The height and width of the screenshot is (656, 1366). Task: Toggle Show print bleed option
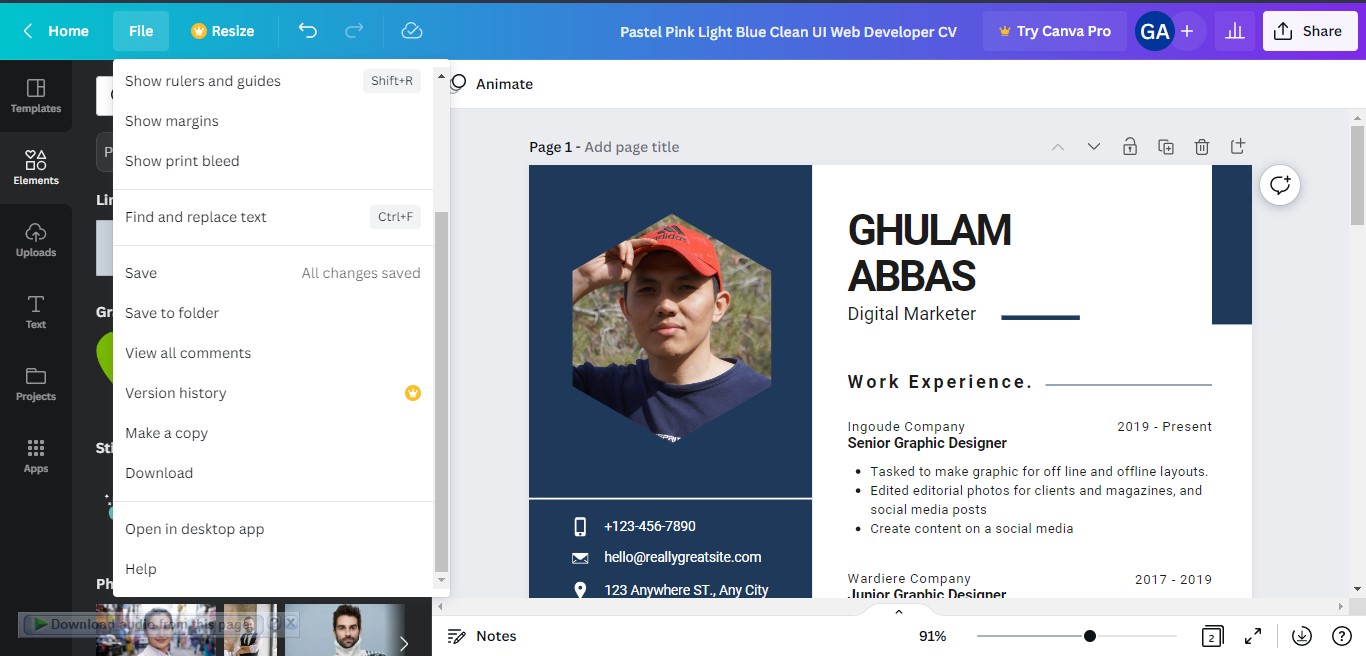tap(182, 161)
